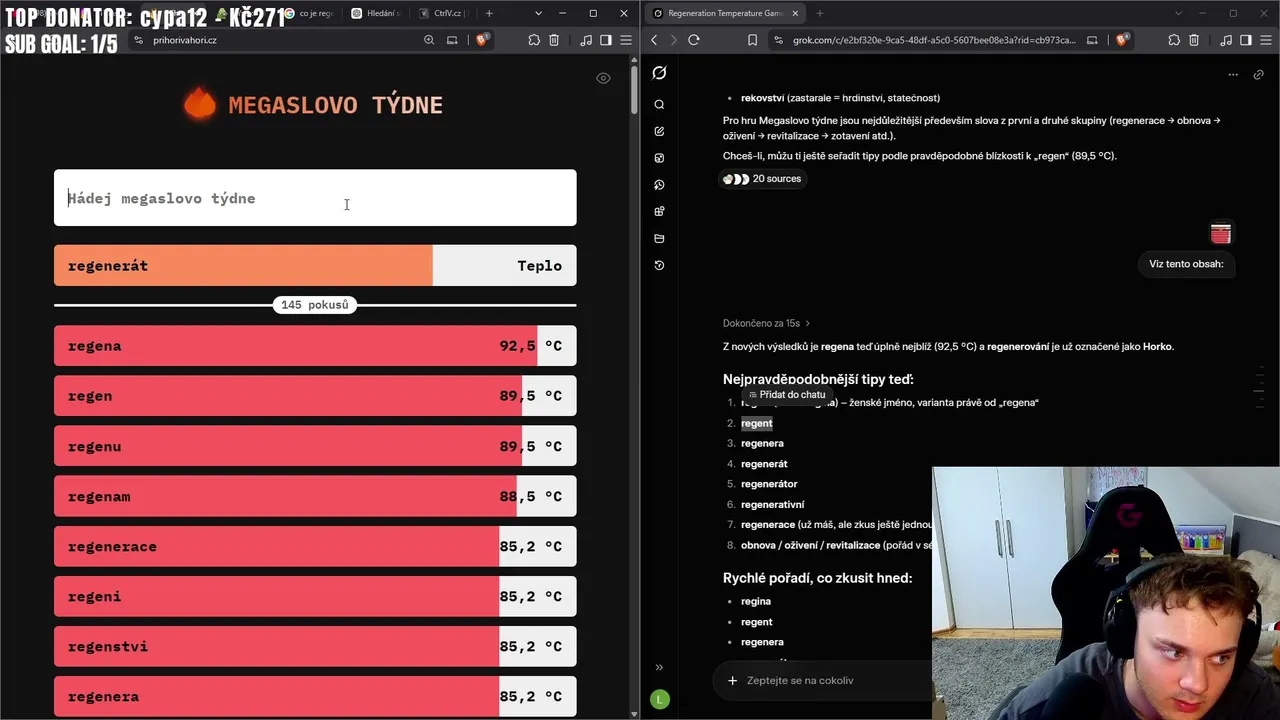Click the 'Hádej megaslovo týdne' guess field
This screenshot has width=1280, height=720.
click(315, 198)
